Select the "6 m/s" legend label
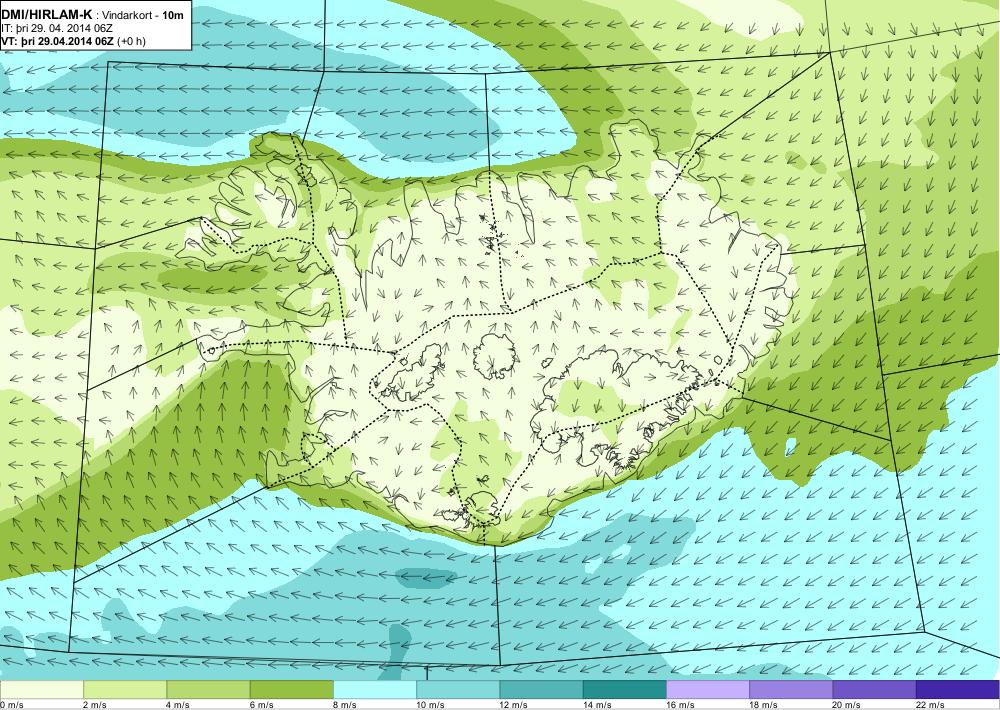The image size is (1000, 710). (x=261, y=705)
